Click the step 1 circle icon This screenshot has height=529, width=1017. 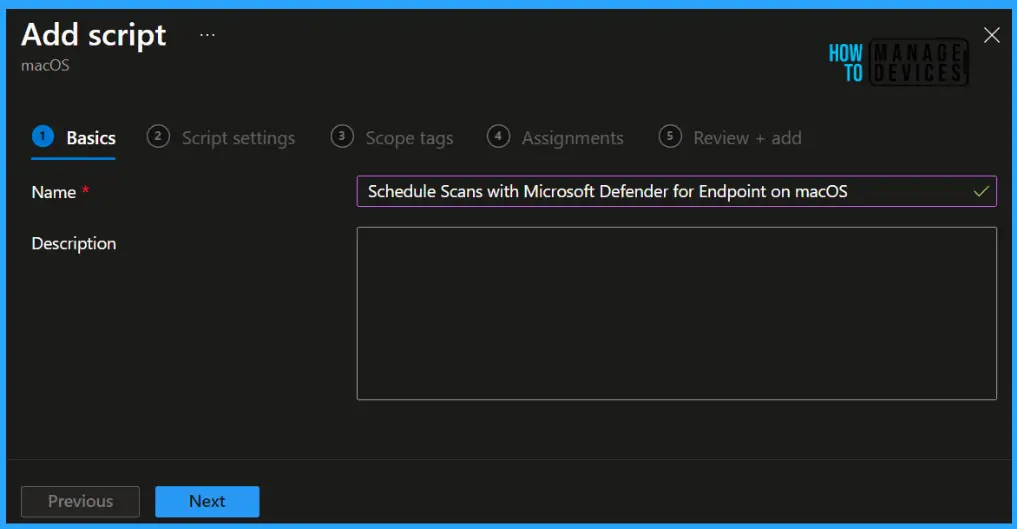tap(43, 136)
